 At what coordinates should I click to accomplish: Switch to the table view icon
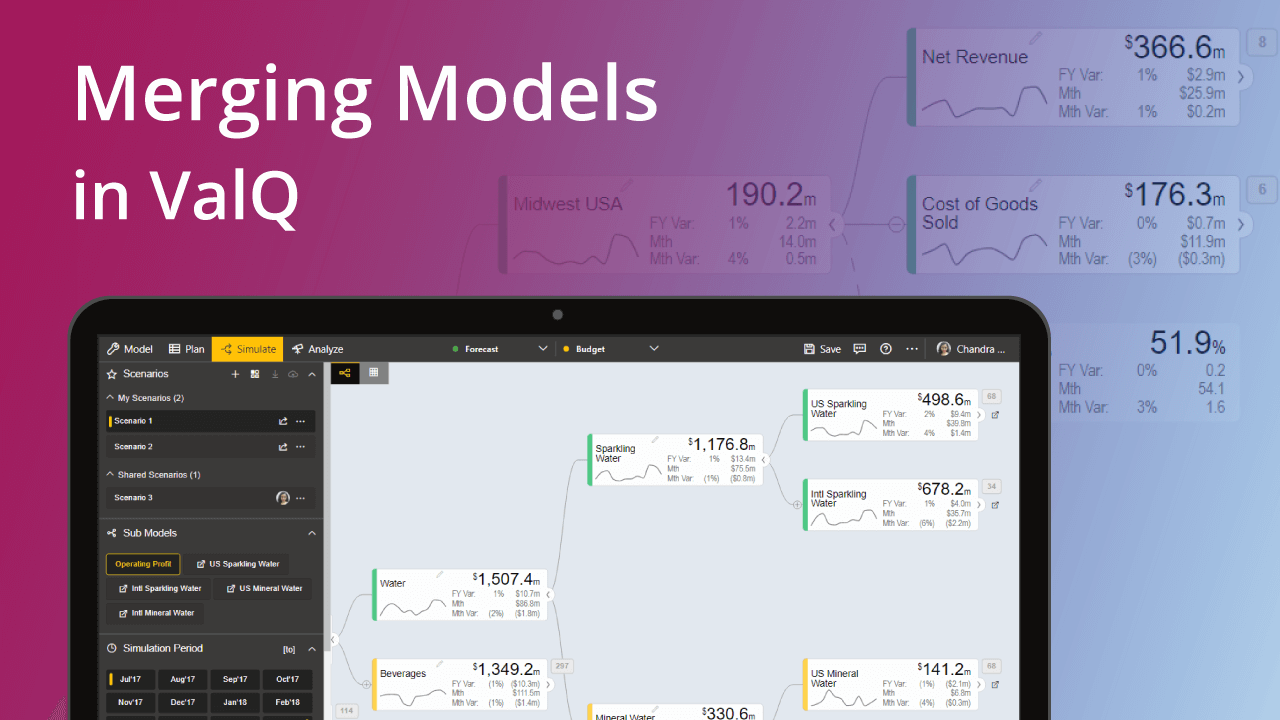point(374,373)
